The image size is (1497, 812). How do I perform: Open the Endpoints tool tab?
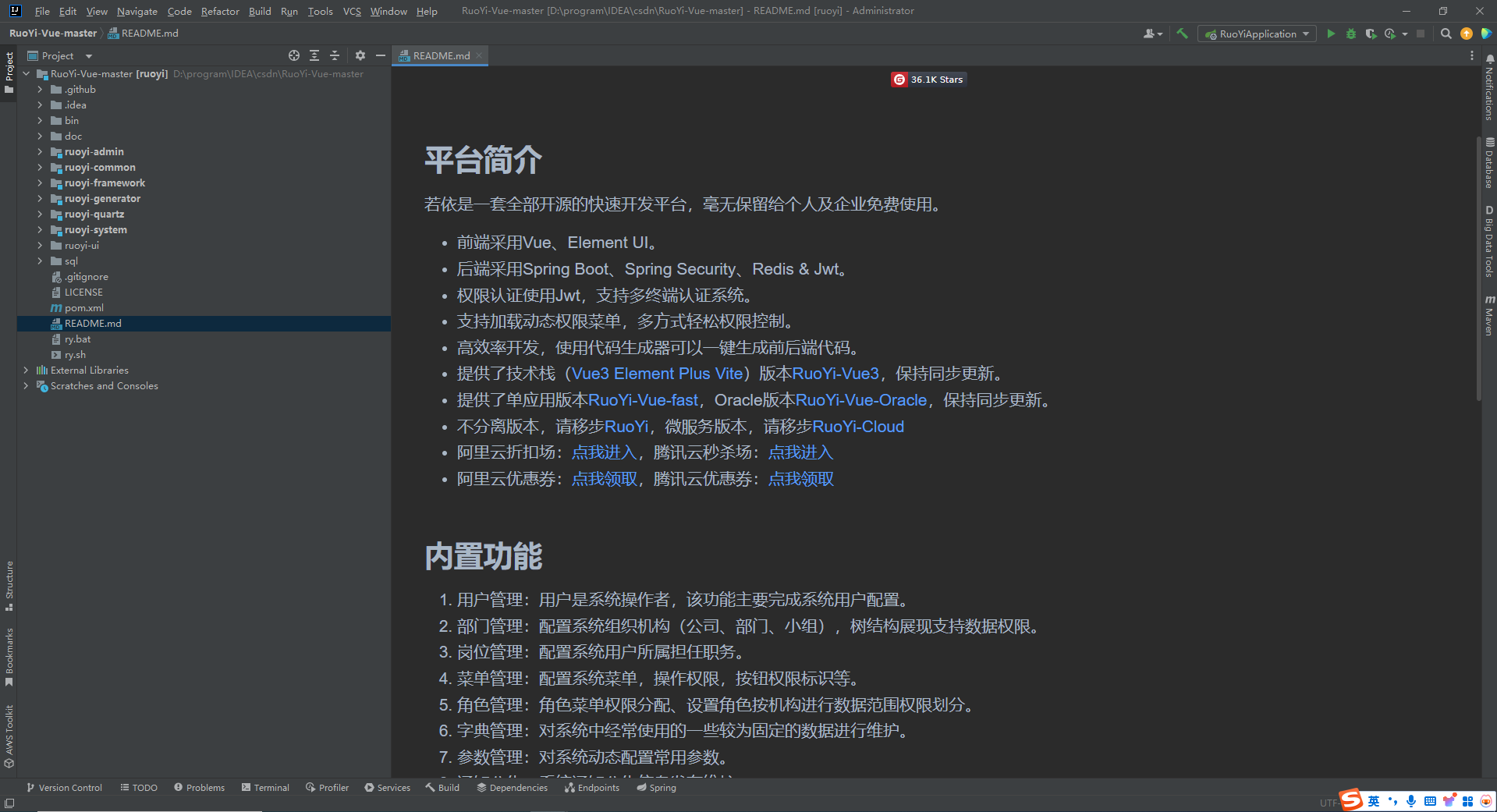pyautogui.click(x=592, y=788)
